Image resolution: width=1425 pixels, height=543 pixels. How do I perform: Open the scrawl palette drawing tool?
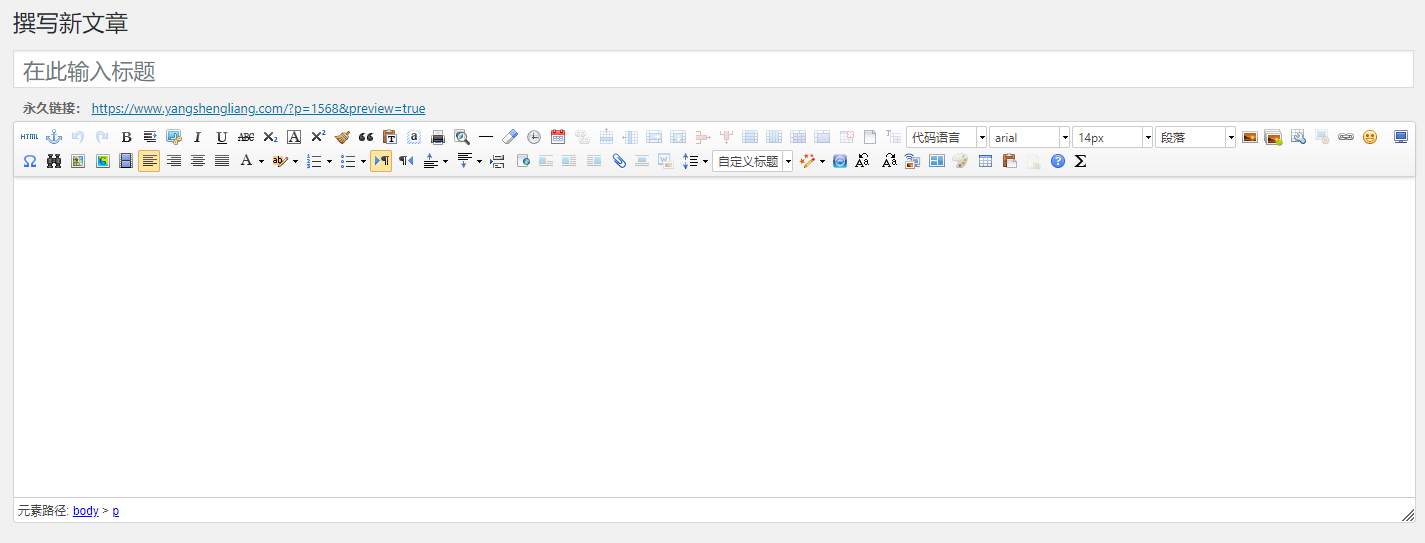point(960,161)
